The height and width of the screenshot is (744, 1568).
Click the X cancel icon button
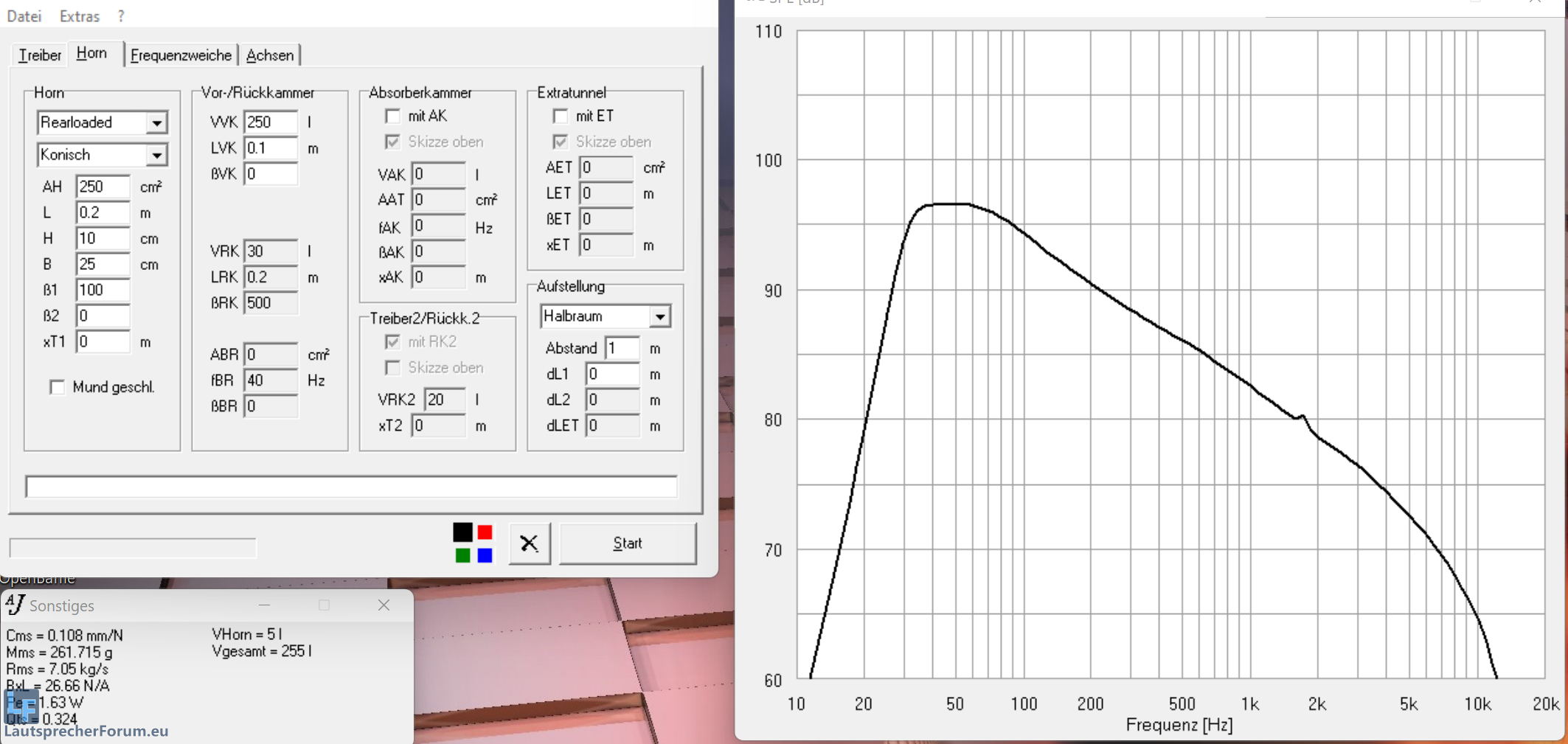point(529,543)
